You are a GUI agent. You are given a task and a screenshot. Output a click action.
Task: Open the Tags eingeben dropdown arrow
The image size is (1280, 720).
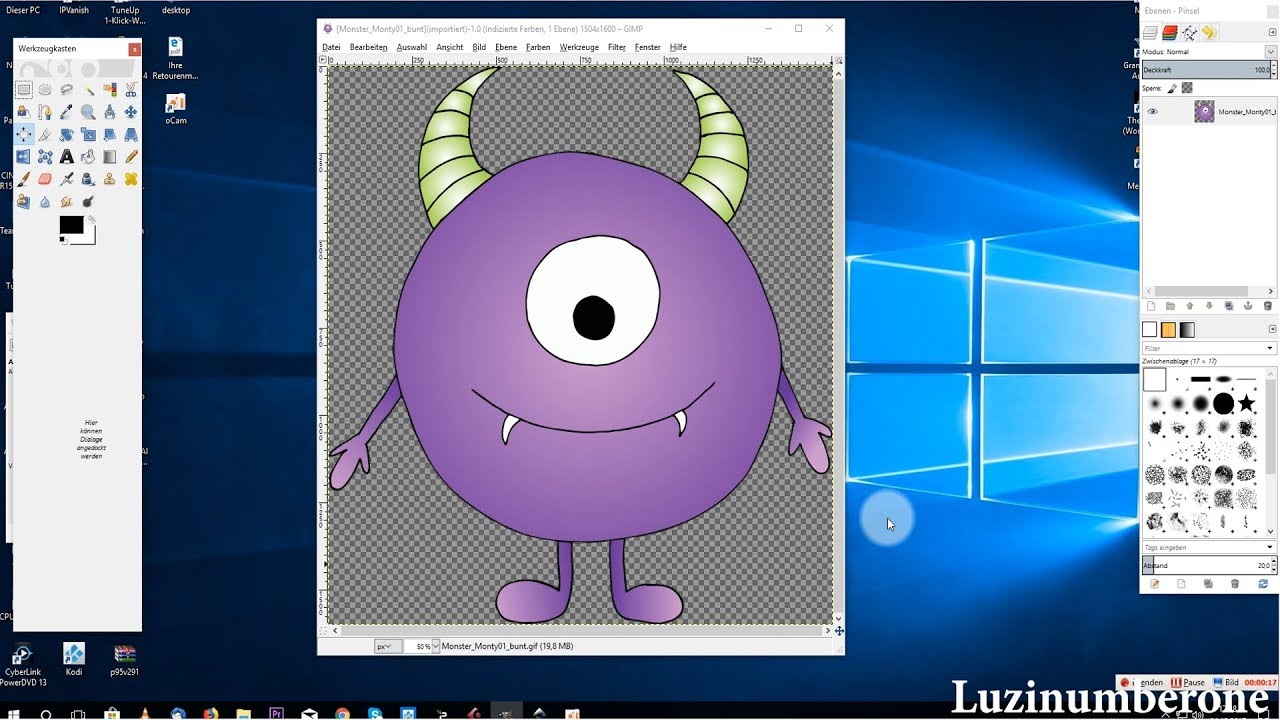pyautogui.click(x=1270, y=547)
